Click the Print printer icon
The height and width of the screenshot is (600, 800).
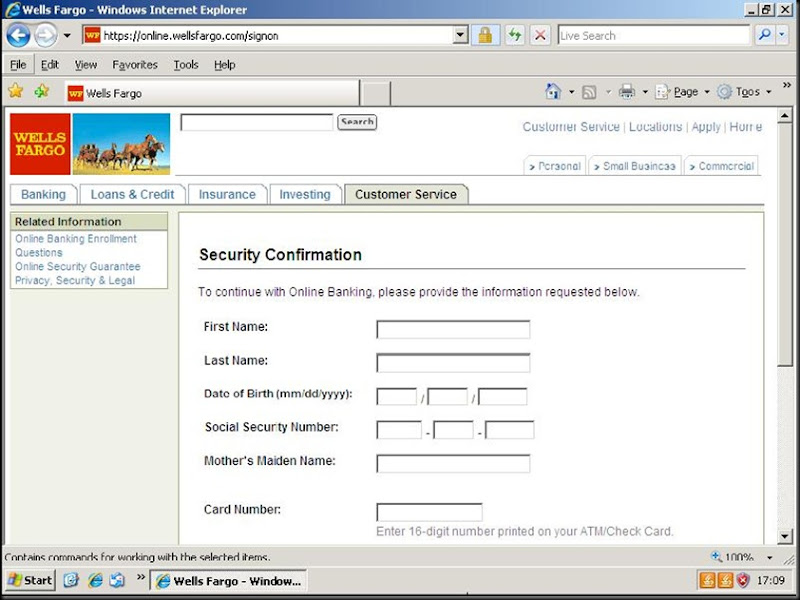(627, 92)
